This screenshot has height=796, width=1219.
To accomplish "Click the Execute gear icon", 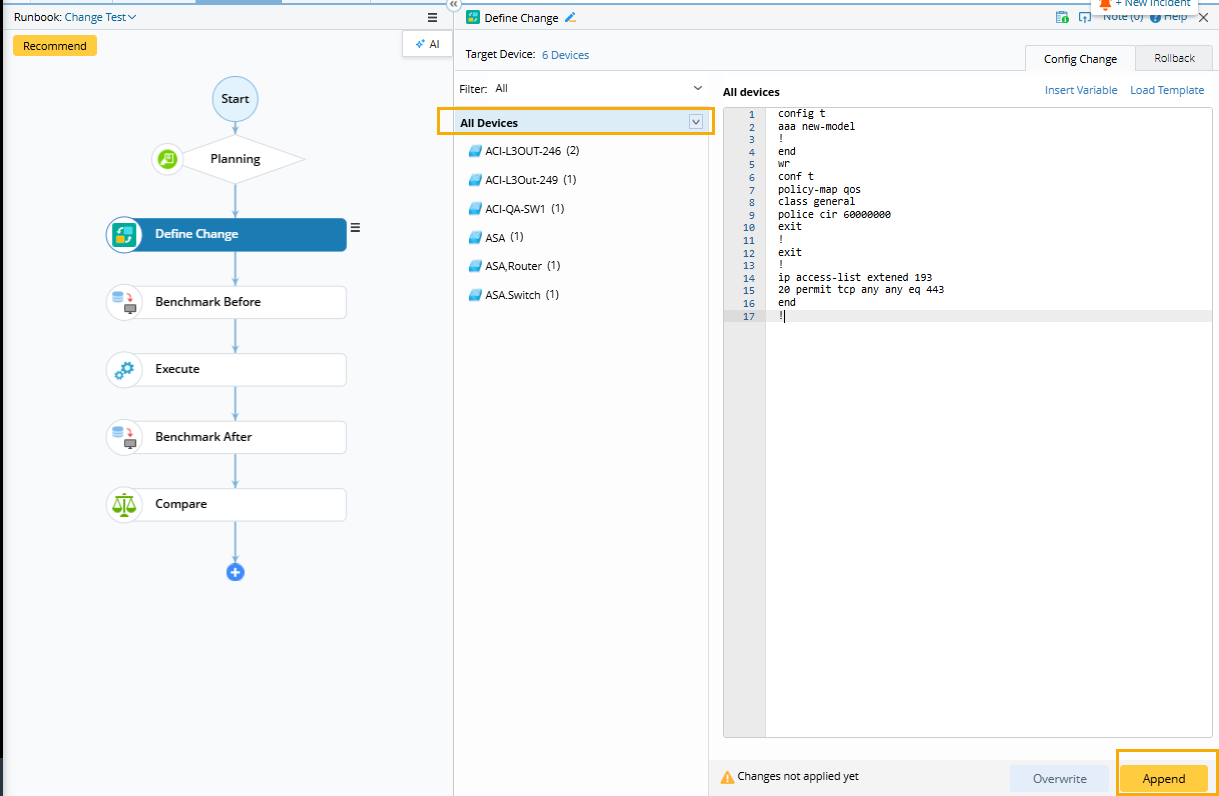I will coord(124,370).
